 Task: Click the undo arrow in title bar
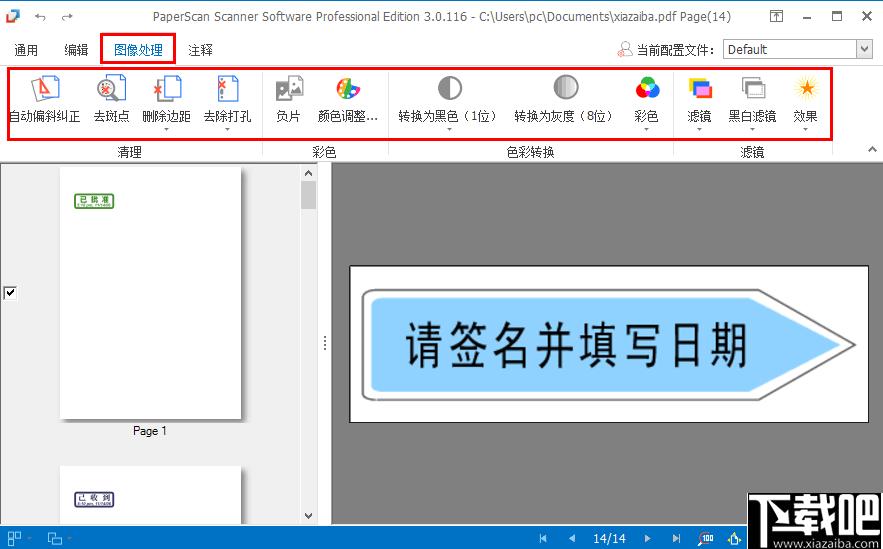[40, 17]
